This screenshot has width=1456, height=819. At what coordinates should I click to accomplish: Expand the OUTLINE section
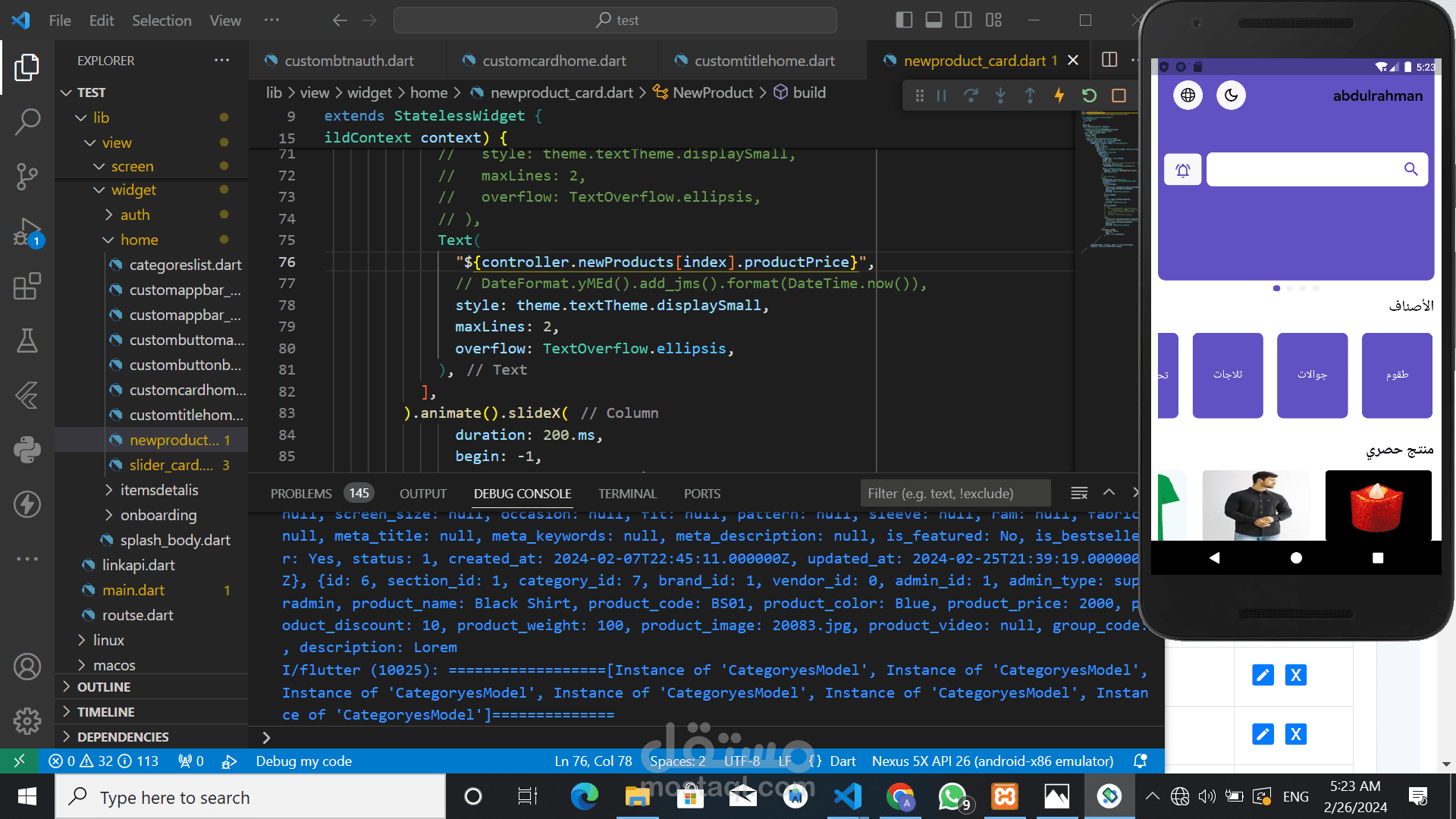pyautogui.click(x=104, y=687)
